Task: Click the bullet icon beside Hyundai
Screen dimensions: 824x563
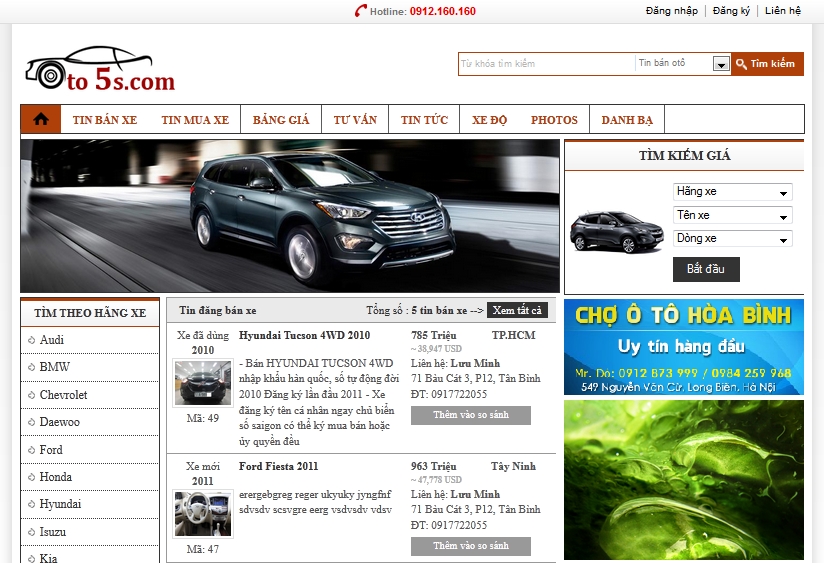Action: [x=32, y=504]
